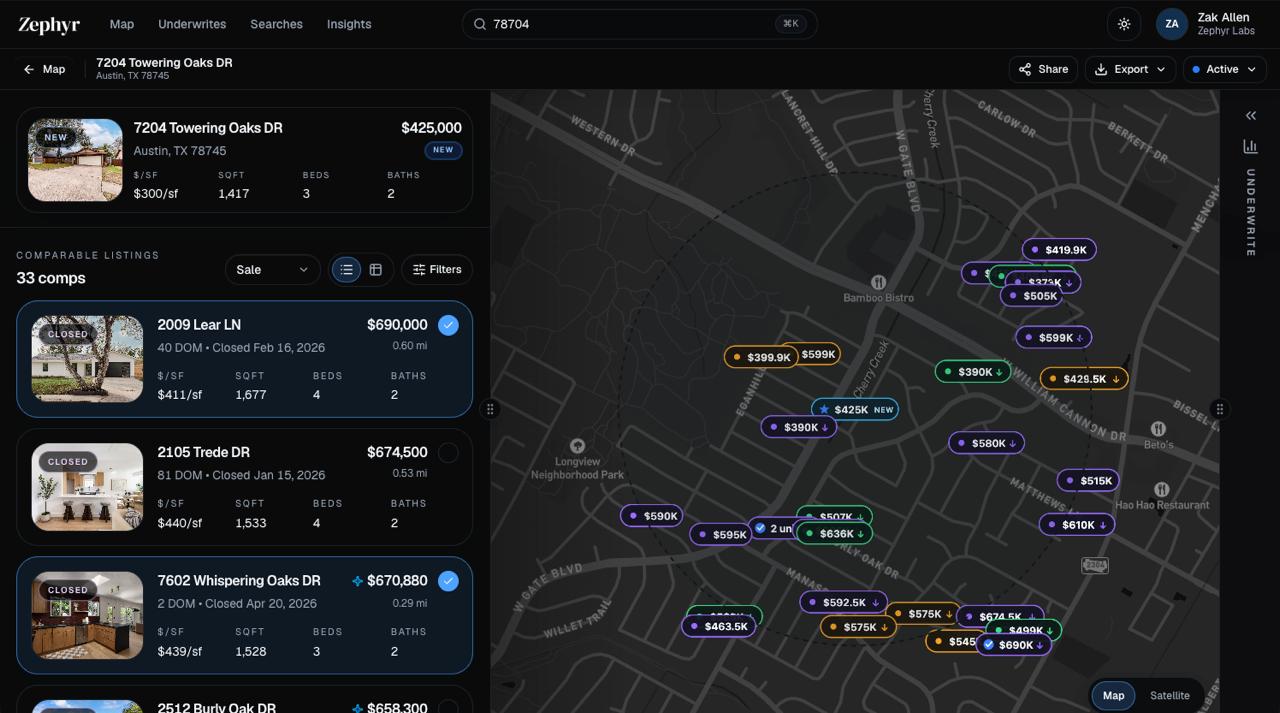Click the NEW badge under $425,000
Screen dimensions: 1280x713
click(443, 150)
